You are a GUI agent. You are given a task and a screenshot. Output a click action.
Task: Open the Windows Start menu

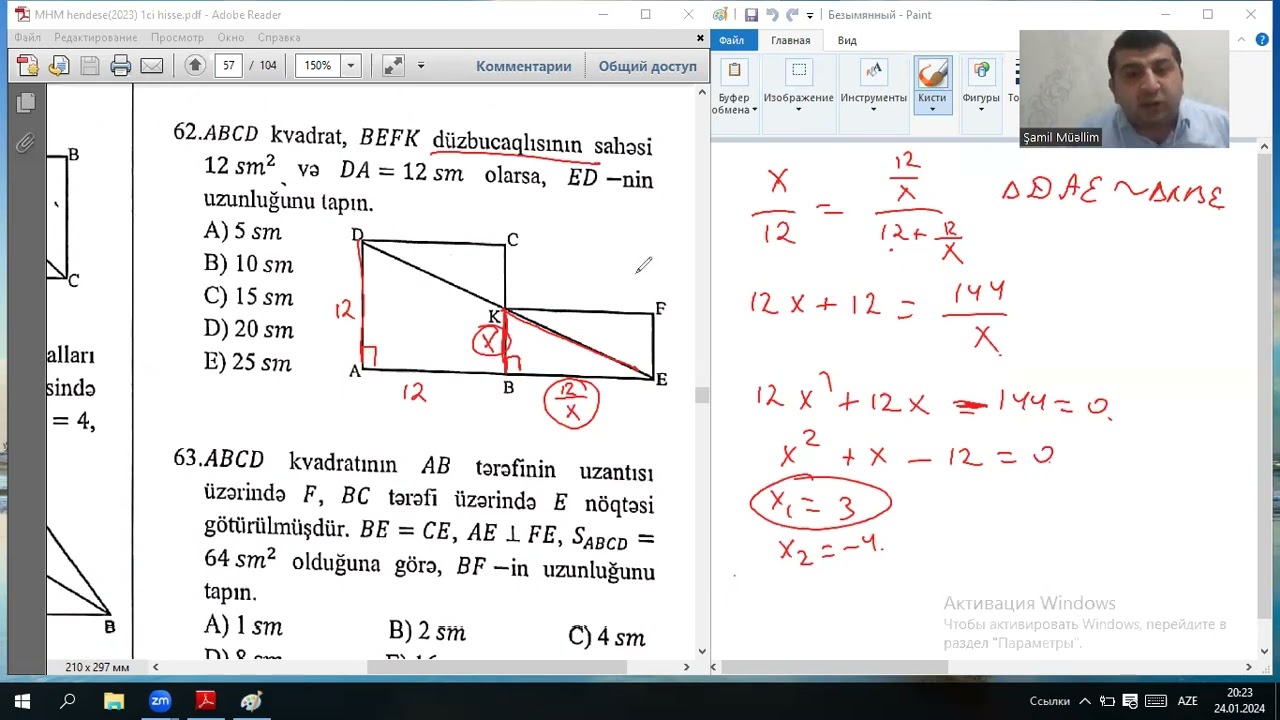(22, 701)
